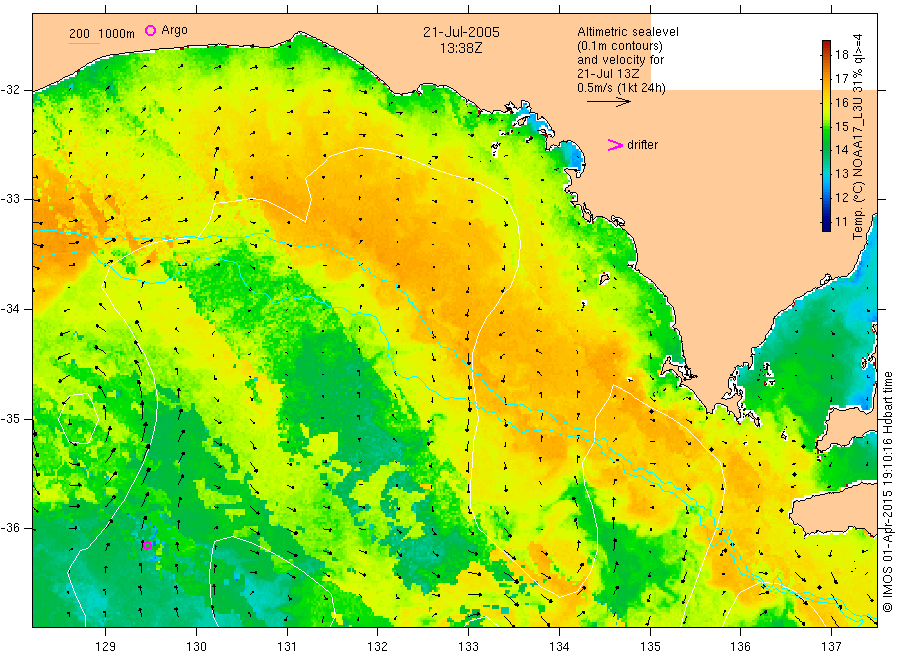Click the longitude label 132

pos(378,647)
